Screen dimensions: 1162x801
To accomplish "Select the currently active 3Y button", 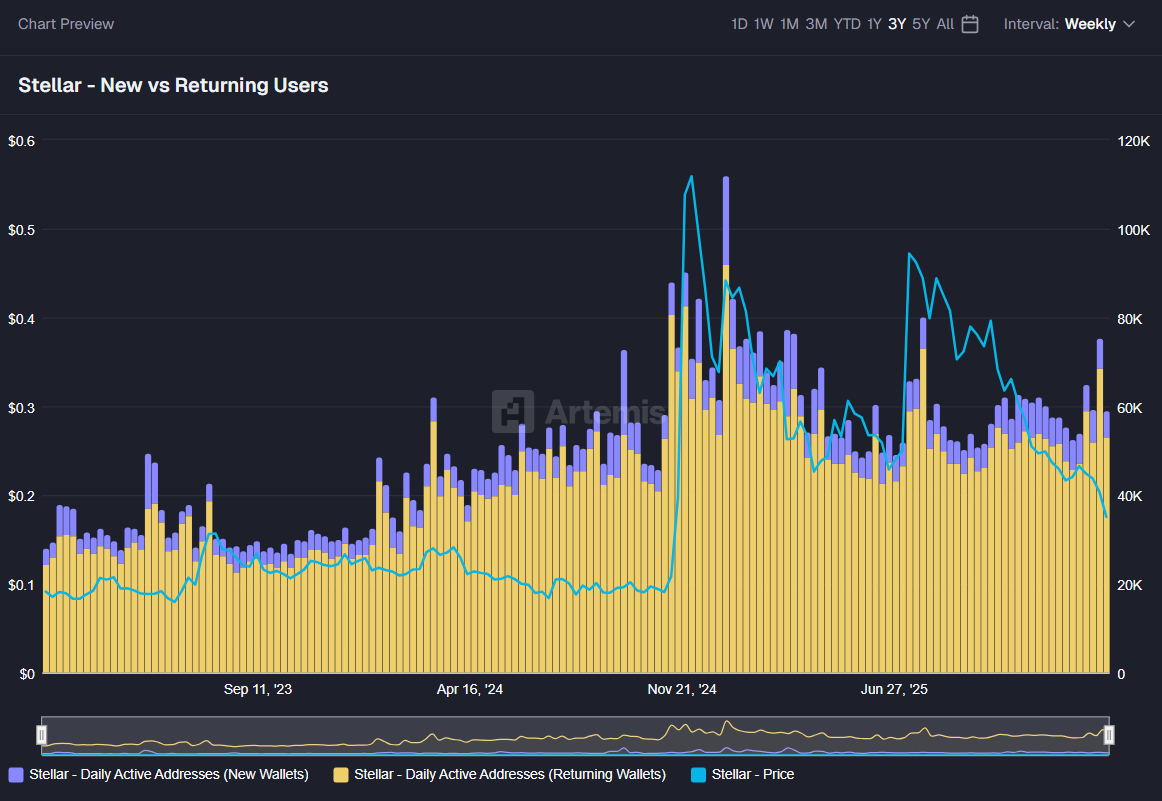I will [x=897, y=23].
